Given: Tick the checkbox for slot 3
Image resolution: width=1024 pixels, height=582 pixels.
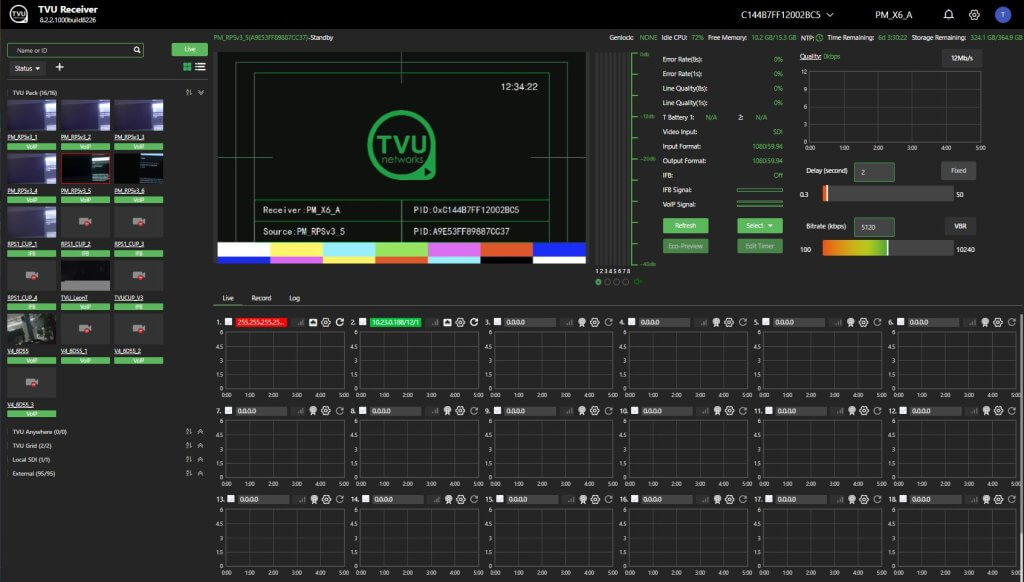Looking at the screenshot, I should pos(498,322).
